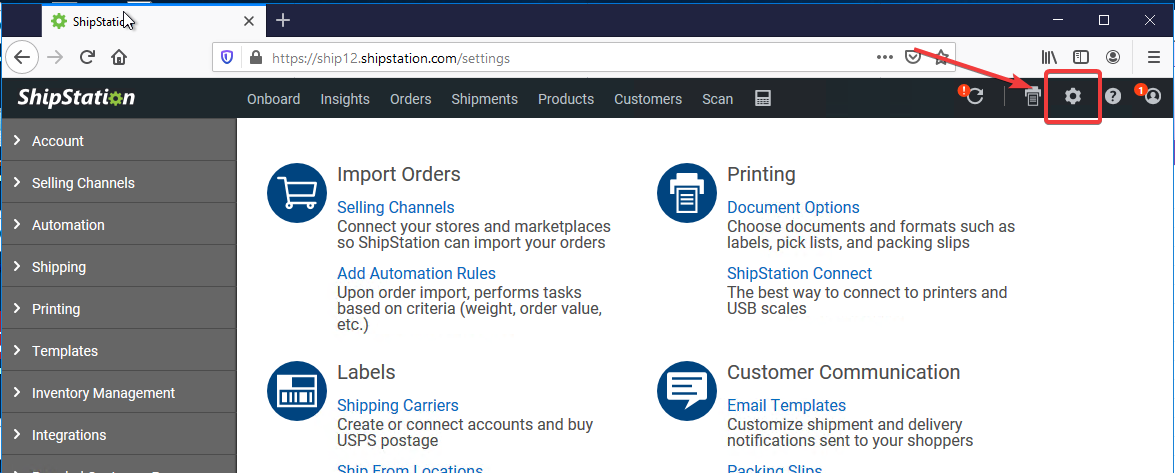
Task: Click the browser forward arrow button
Action: (x=55, y=58)
